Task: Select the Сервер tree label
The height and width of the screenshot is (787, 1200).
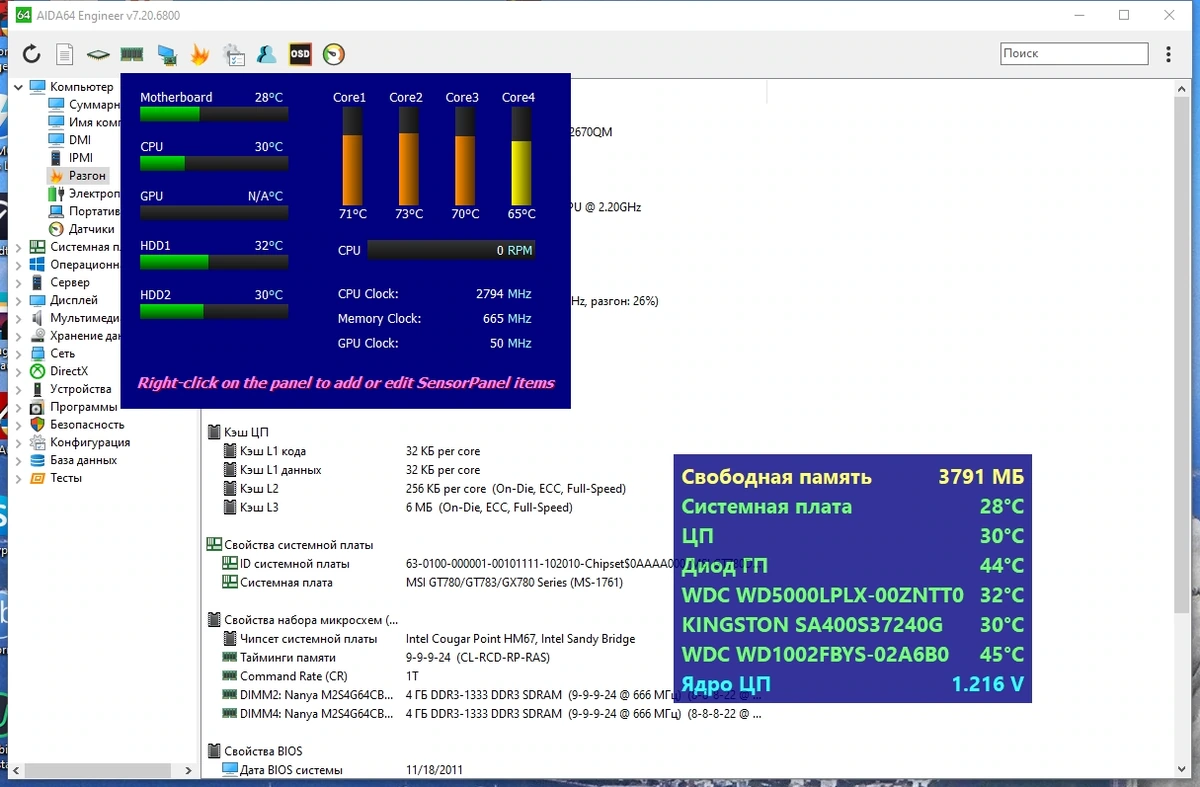Action: [x=70, y=283]
